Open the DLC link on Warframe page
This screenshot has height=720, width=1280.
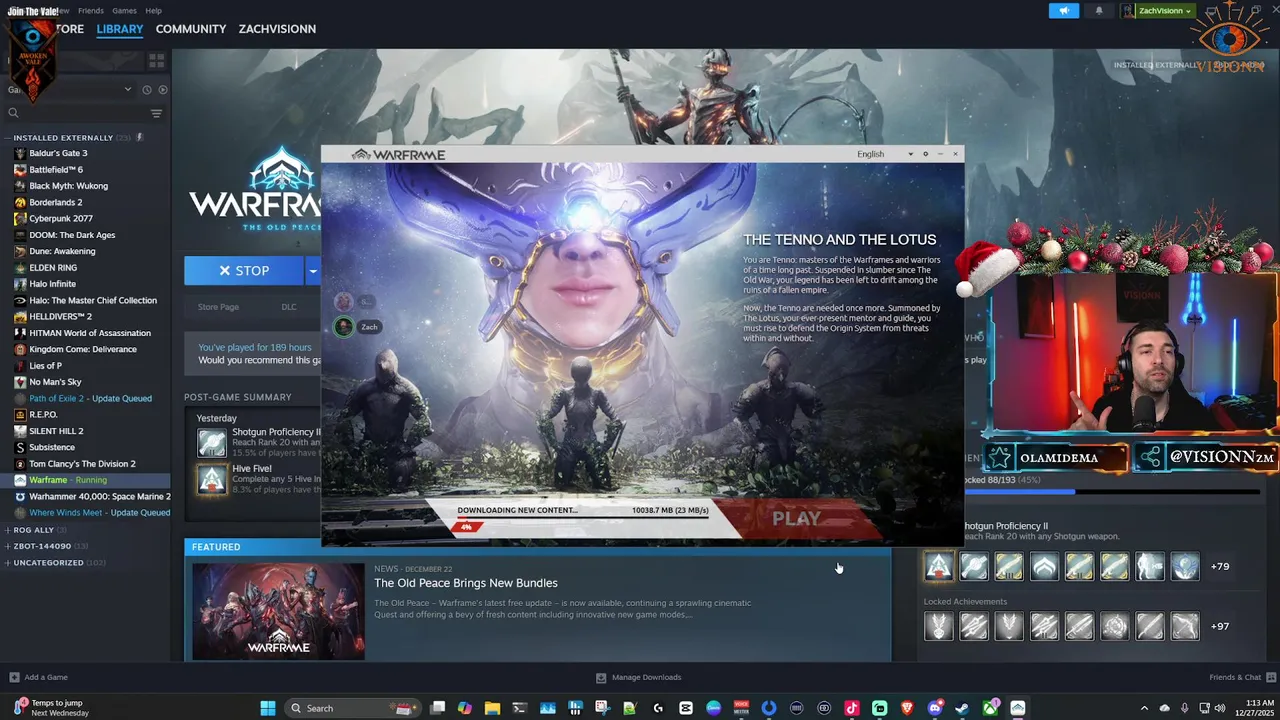(289, 307)
